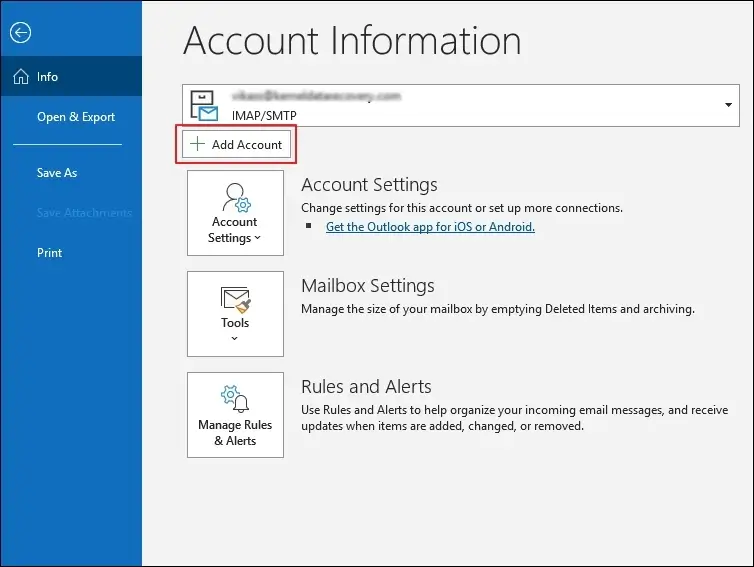Viewport: 754px width, 567px height.
Task: Click the Rules and Alerts heading
Action: (366, 387)
